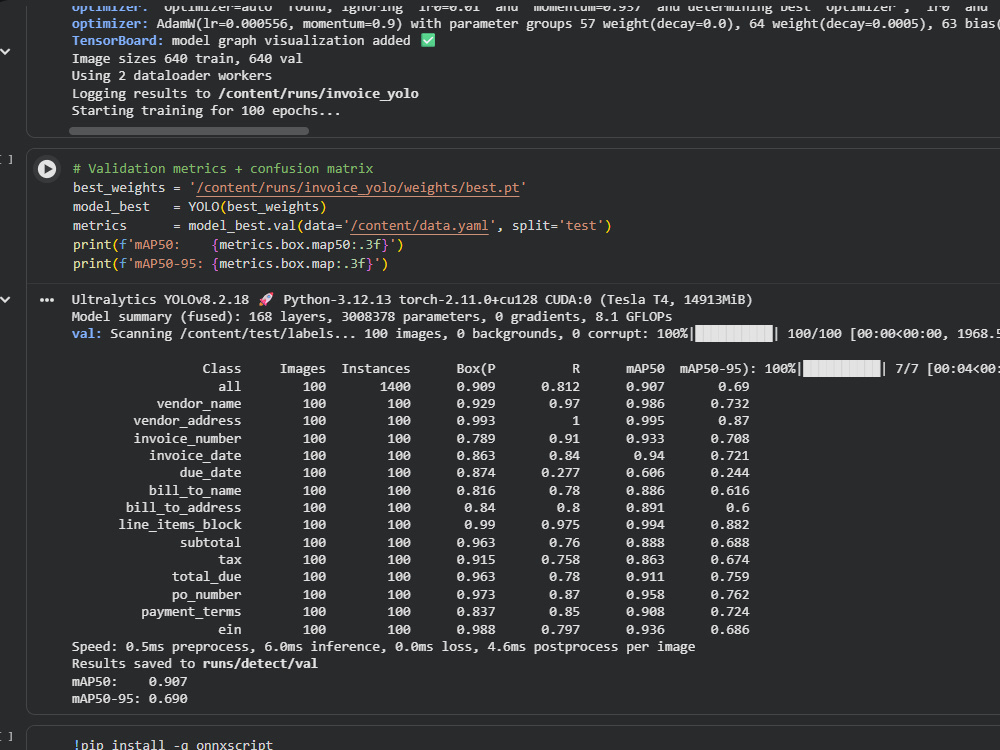1000x750 pixels.
Task: Click the 'tax' class label
Action: (230, 559)
